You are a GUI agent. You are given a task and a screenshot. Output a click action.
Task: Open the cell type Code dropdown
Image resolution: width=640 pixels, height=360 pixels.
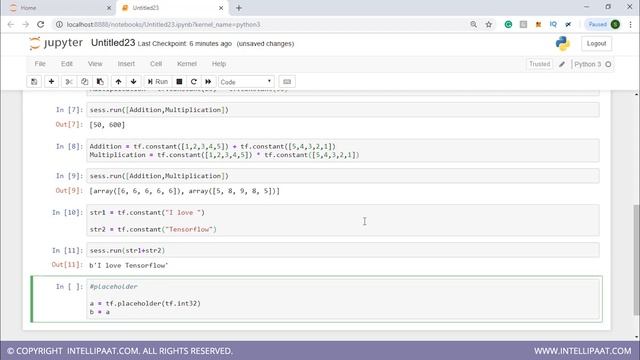[x=246, y=82]
